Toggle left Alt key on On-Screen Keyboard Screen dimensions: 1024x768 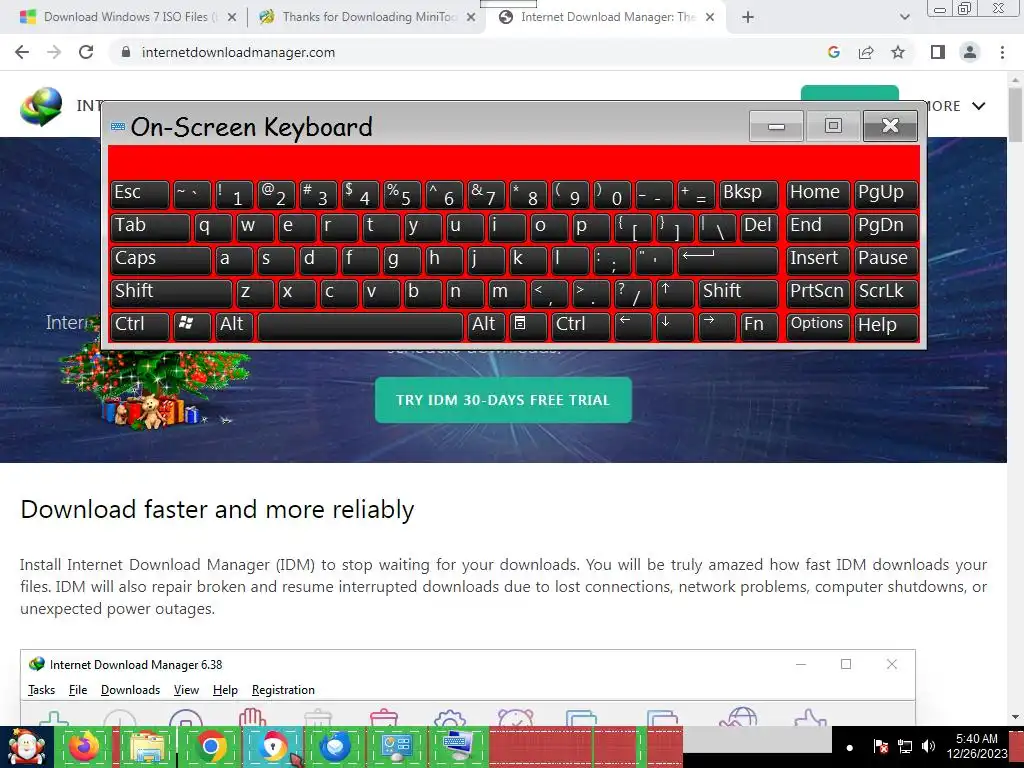234,325
